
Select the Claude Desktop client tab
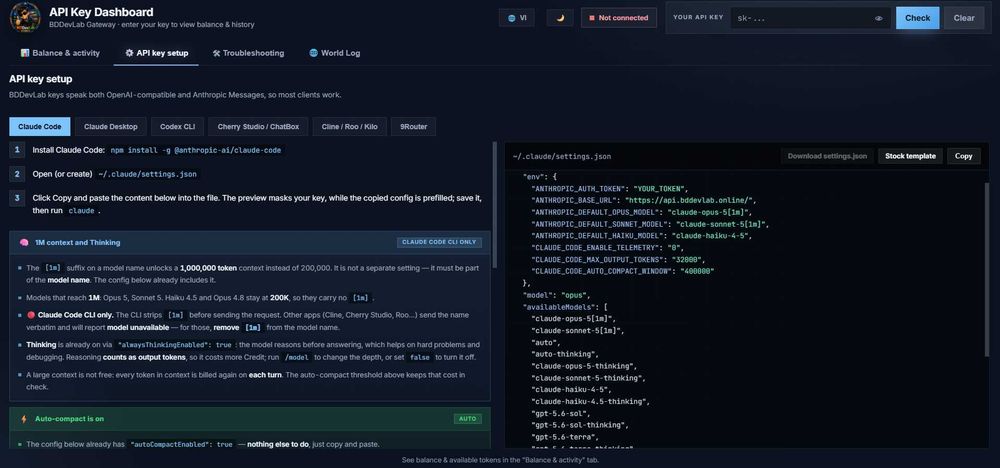tap(110, 126)
